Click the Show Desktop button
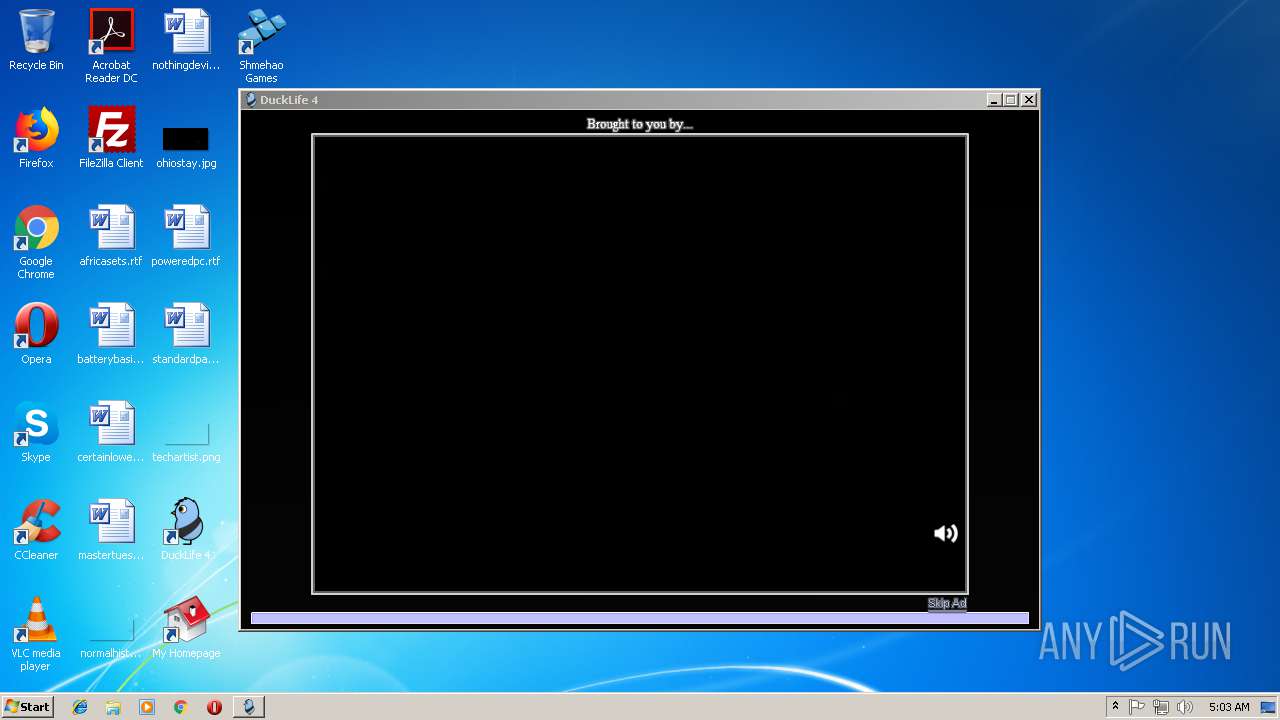This screenshot has width=1280, height=720. (x=1270, y=707)
